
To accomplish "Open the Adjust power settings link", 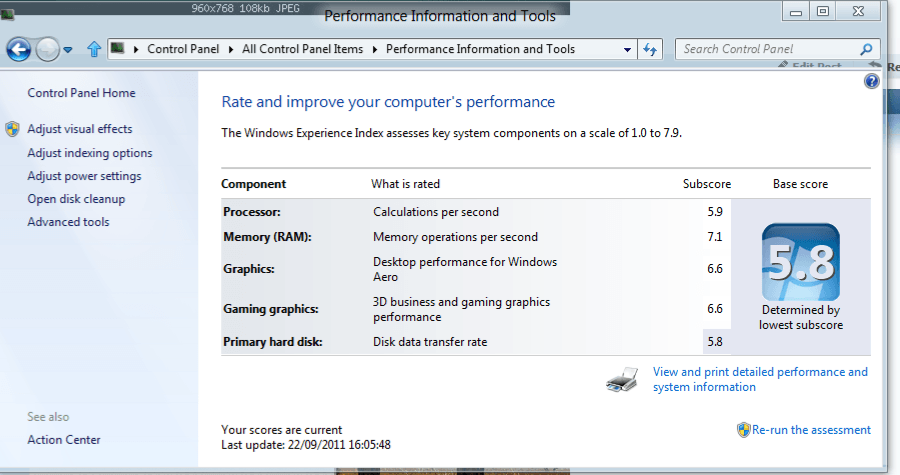I will click(84, 176).
